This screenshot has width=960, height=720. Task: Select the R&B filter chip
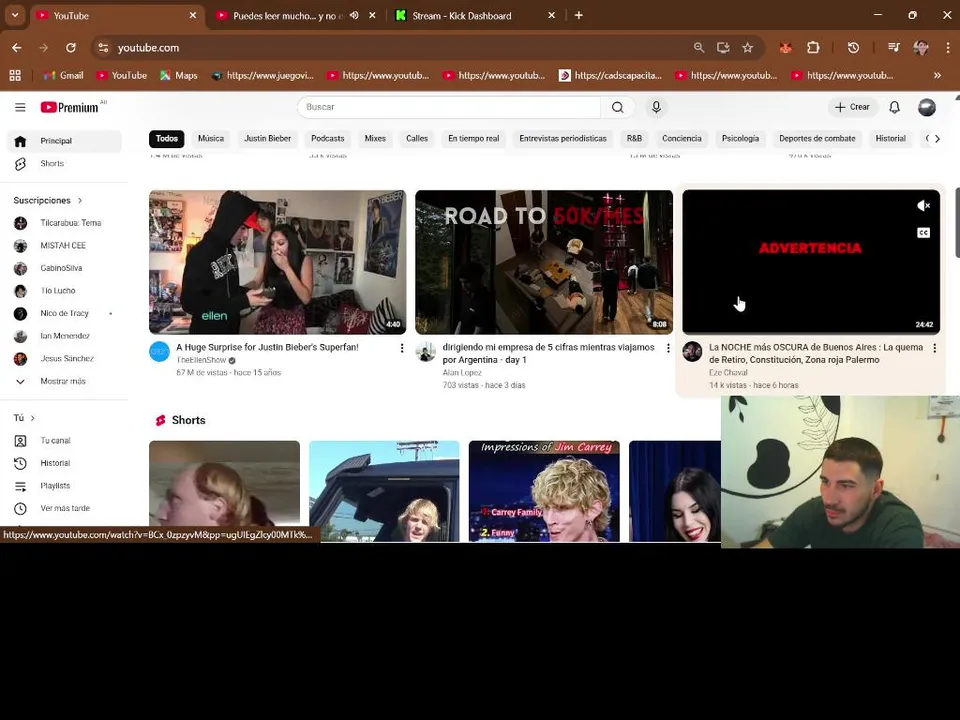pos(634,138)
